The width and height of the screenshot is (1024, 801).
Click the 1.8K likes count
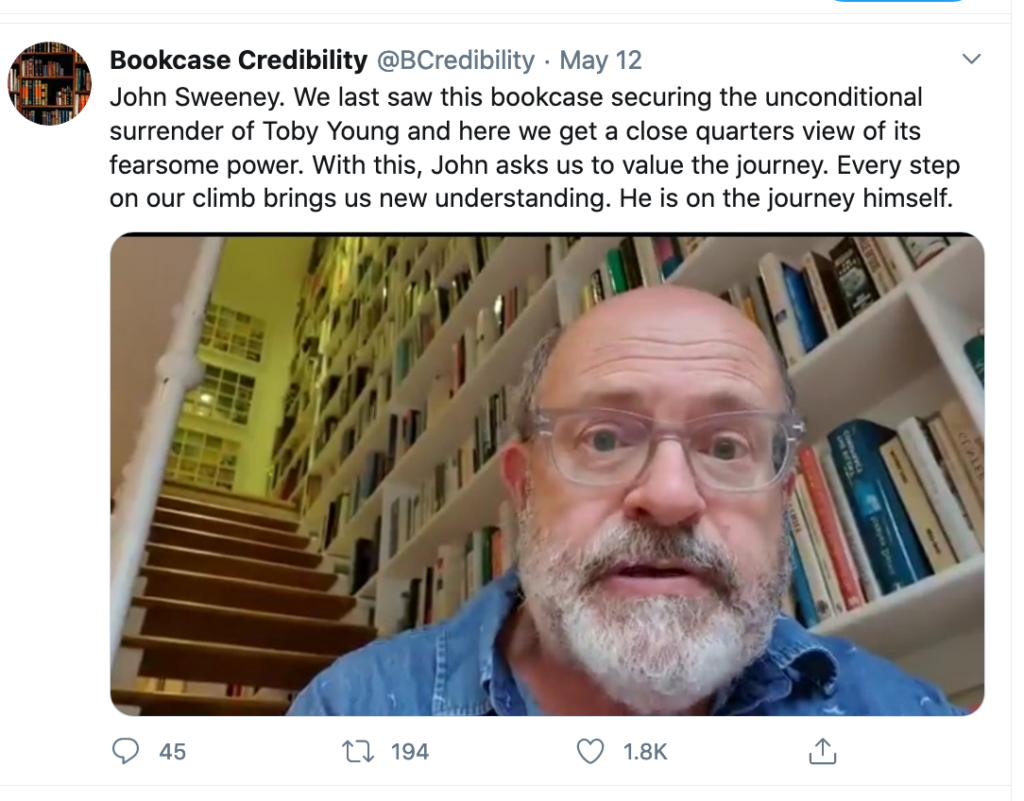(646, 752)
